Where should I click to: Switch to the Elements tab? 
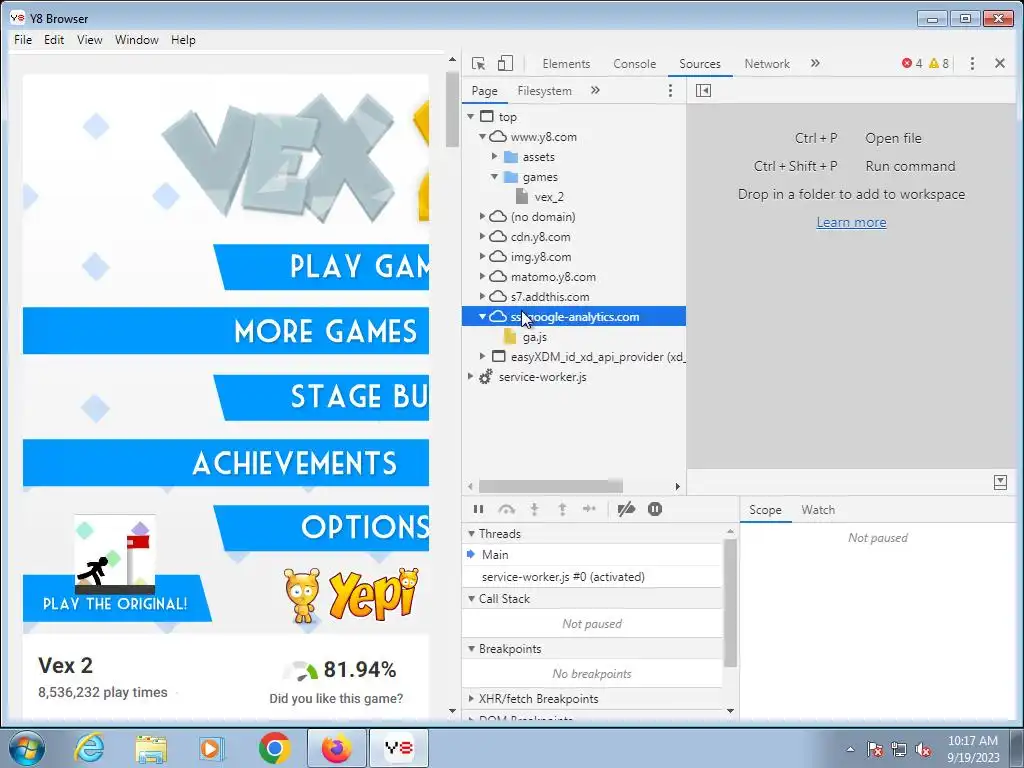click(x=566, y=63)
